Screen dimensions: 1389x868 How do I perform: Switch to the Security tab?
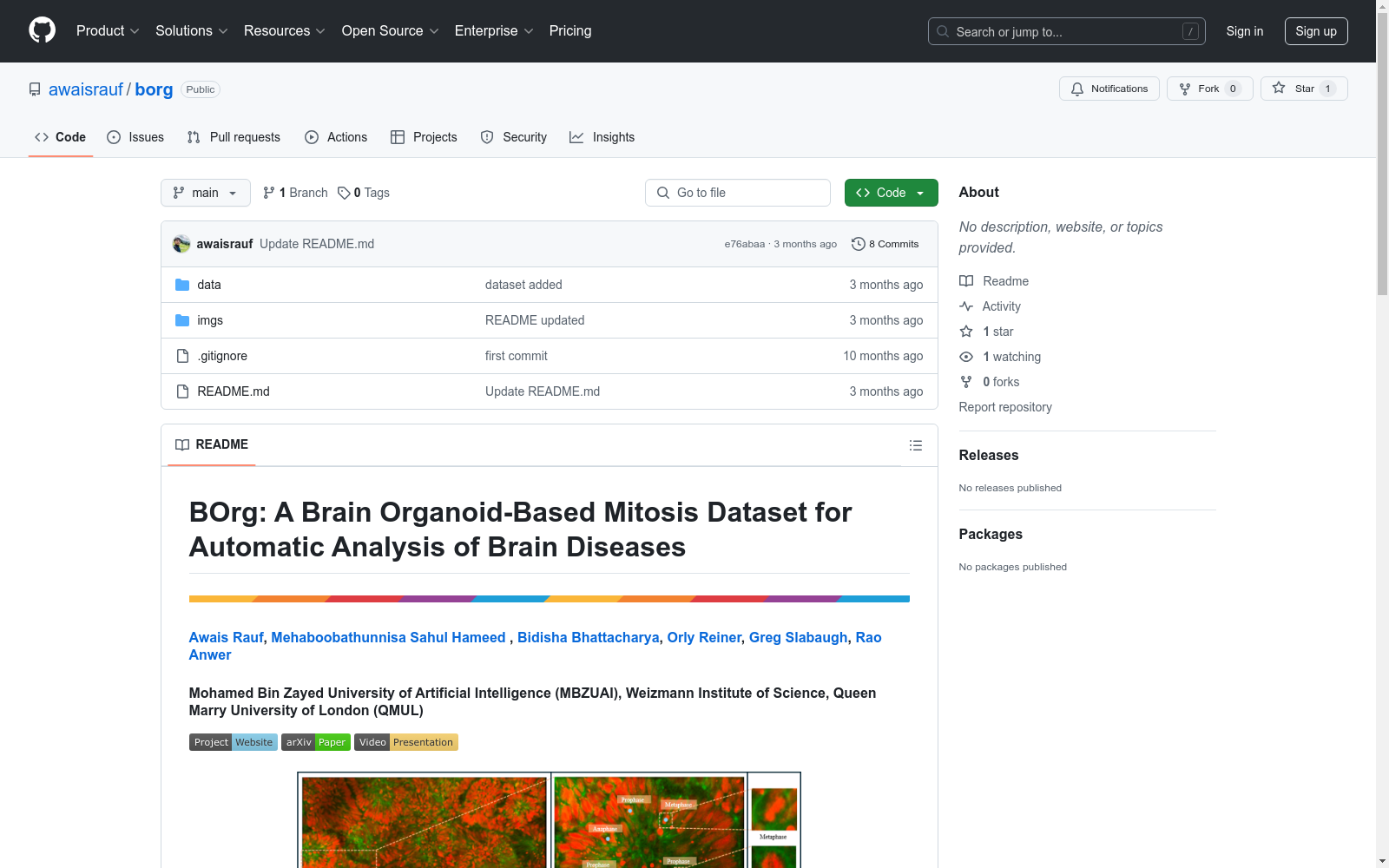coord(514,137)
